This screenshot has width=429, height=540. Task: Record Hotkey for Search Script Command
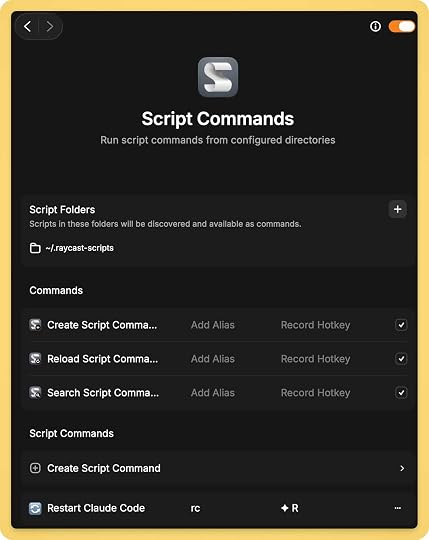(315, 393)
